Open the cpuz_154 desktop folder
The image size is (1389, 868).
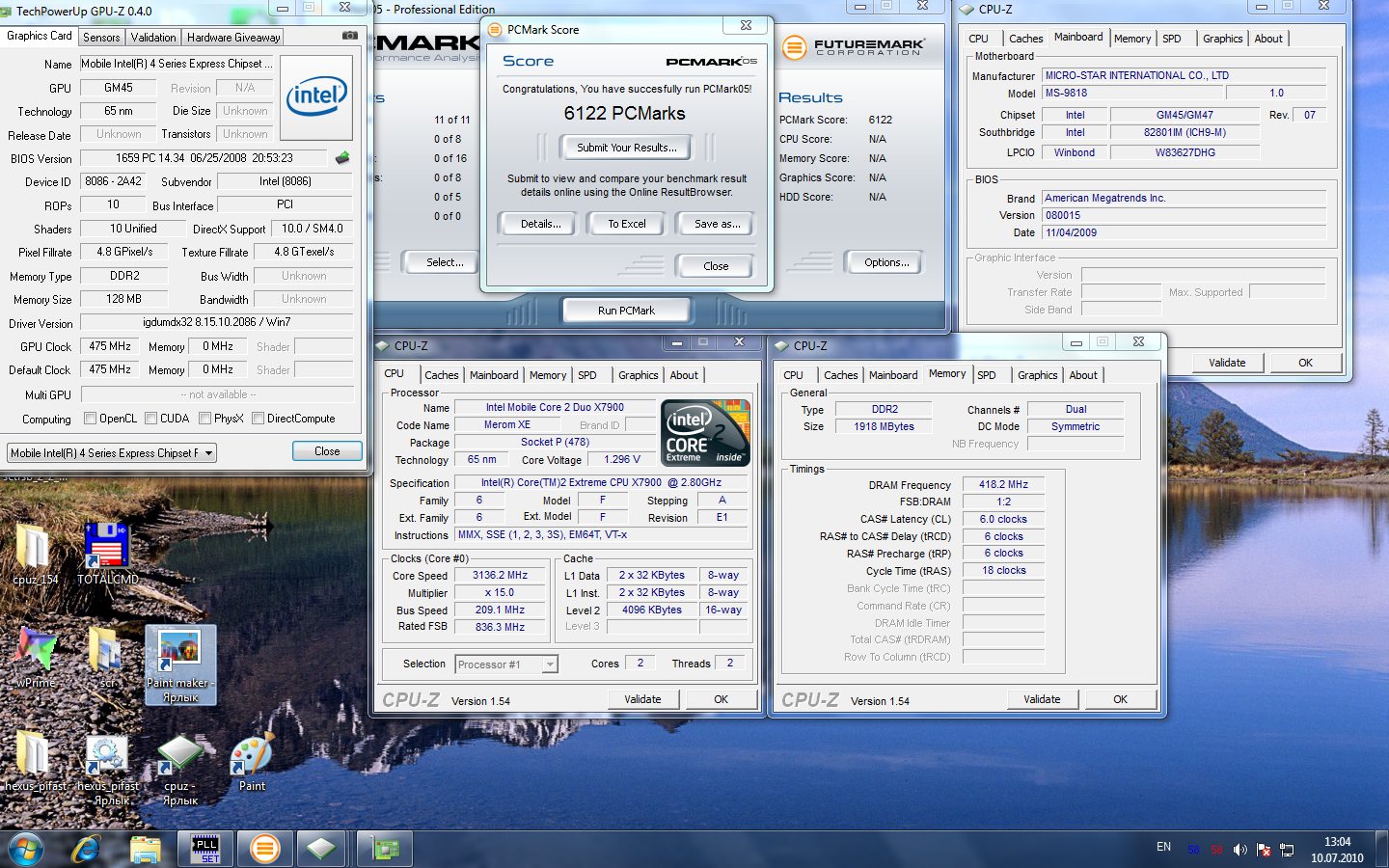36,554
